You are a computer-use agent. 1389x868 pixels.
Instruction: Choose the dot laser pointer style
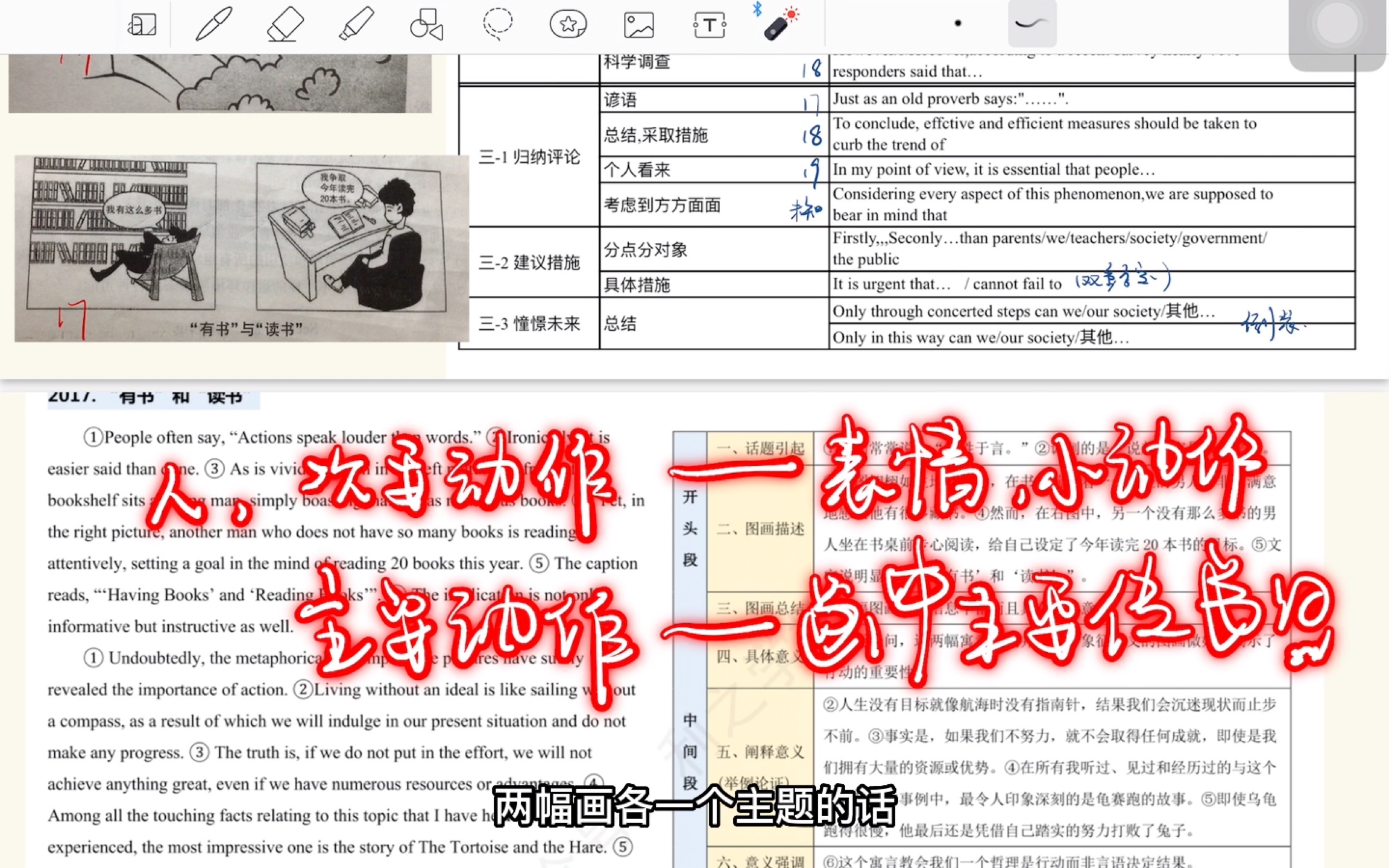tap(957, 24)
